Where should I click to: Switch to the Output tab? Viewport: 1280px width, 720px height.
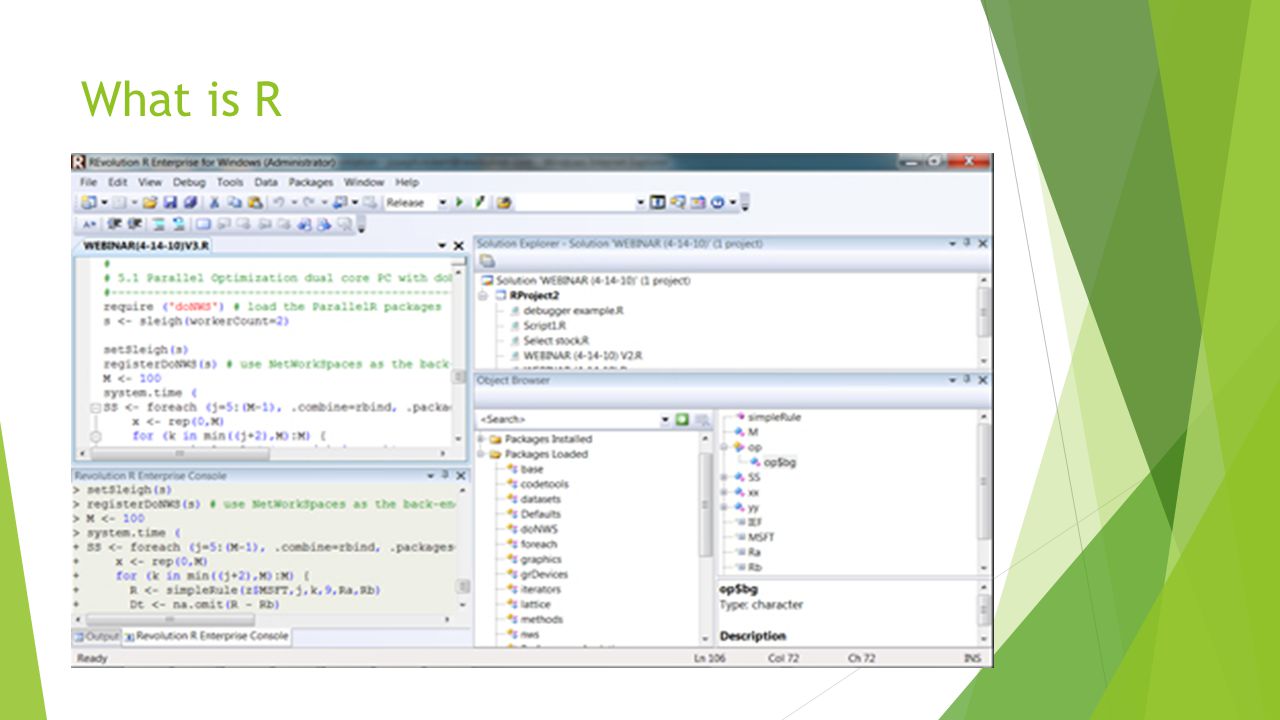pyautogui.click(x=97, y=636)
